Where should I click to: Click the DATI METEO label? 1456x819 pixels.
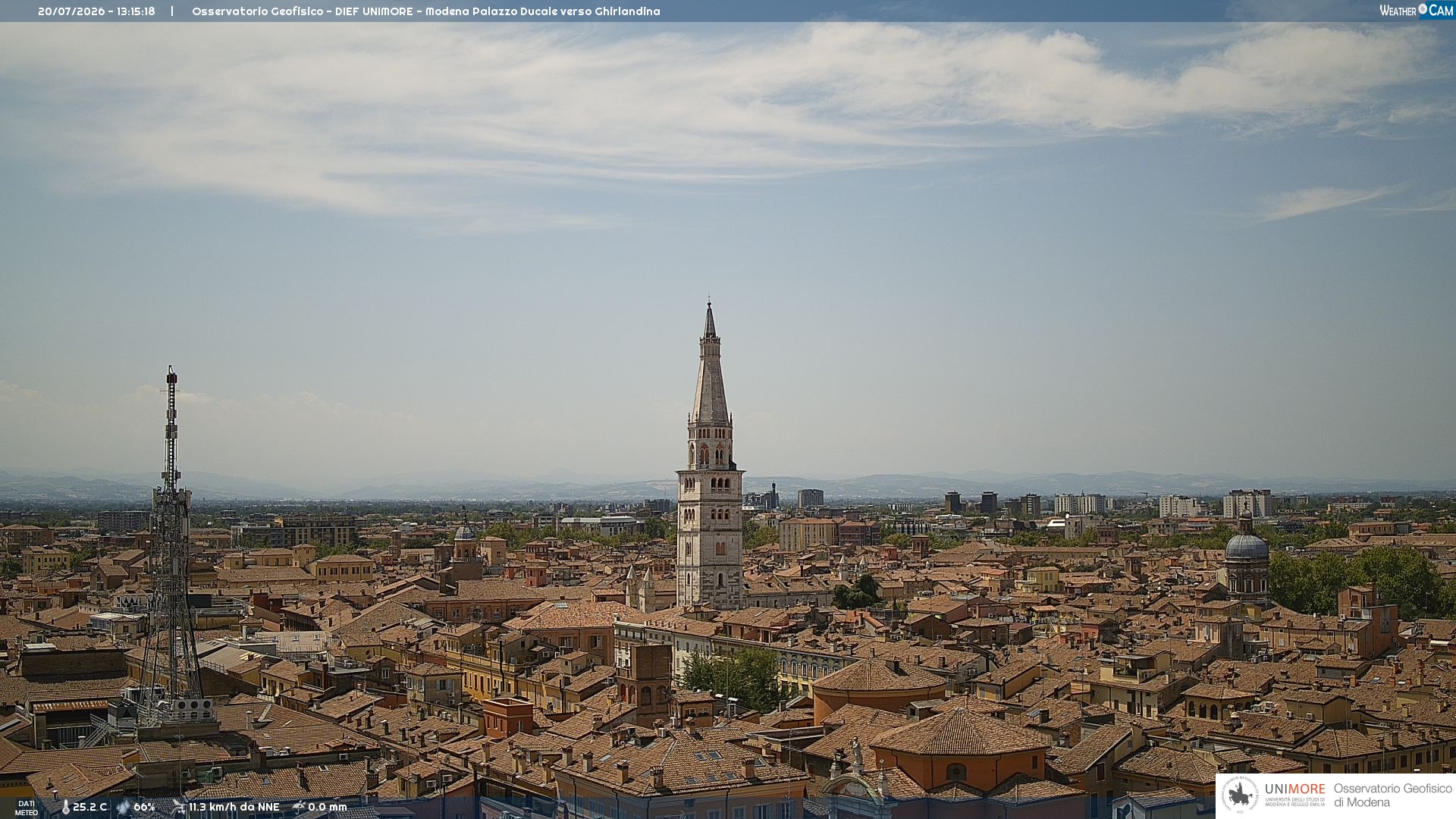click(27, 808)
